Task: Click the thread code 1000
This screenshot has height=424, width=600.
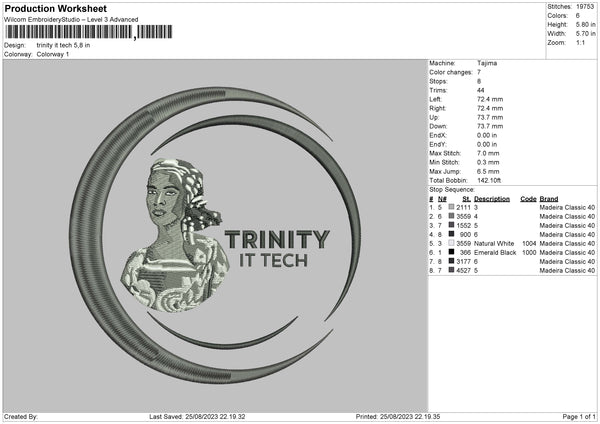Action: coord(529,253)
